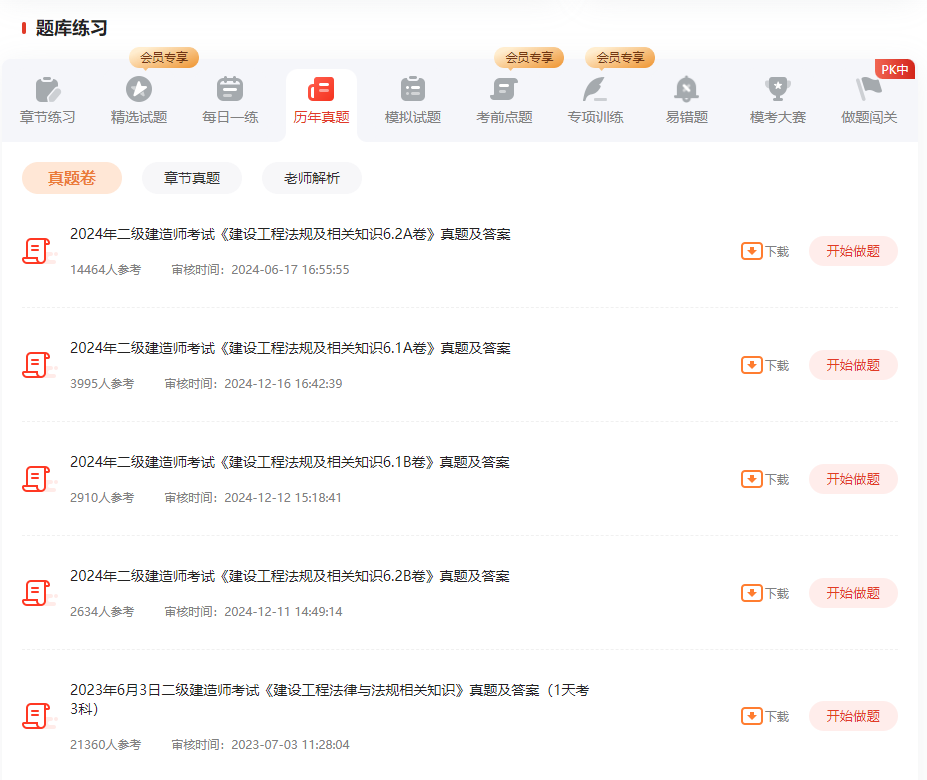Screen dimensions: 927x780
Task: Start the 2023年6月3日 exam with 开始做题
Action: pyautogui.click(x=853, y=716)
